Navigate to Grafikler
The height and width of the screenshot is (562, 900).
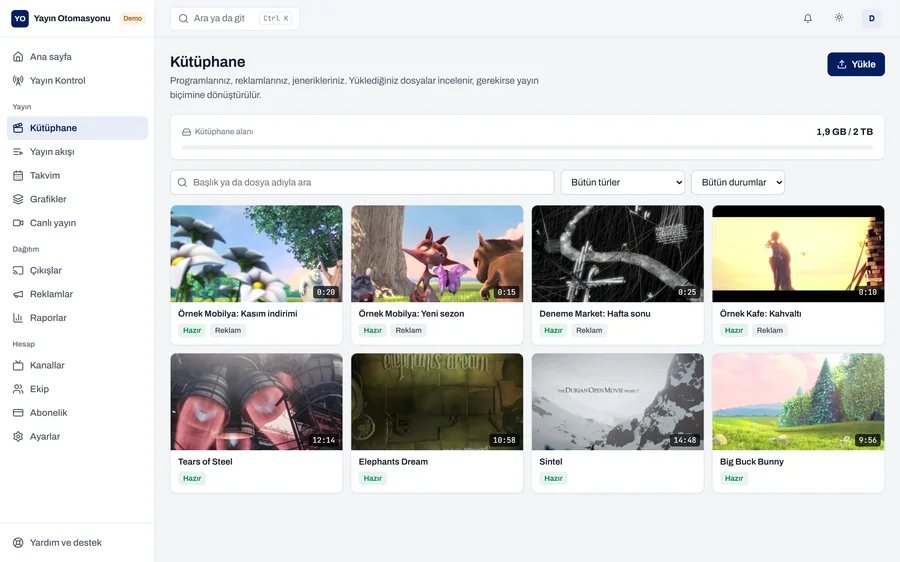[77, 199]
